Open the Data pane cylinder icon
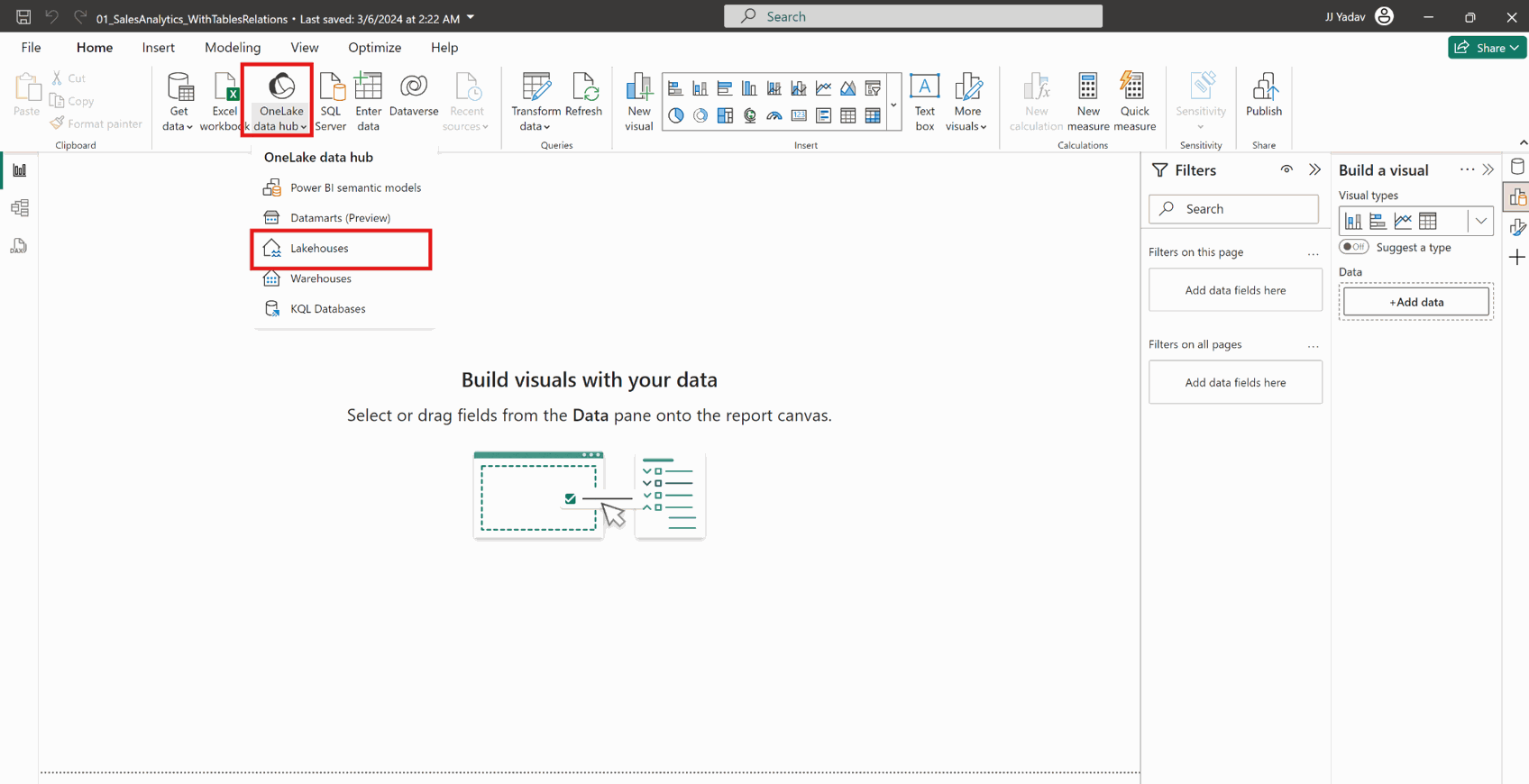 [x=1517, y=167]
